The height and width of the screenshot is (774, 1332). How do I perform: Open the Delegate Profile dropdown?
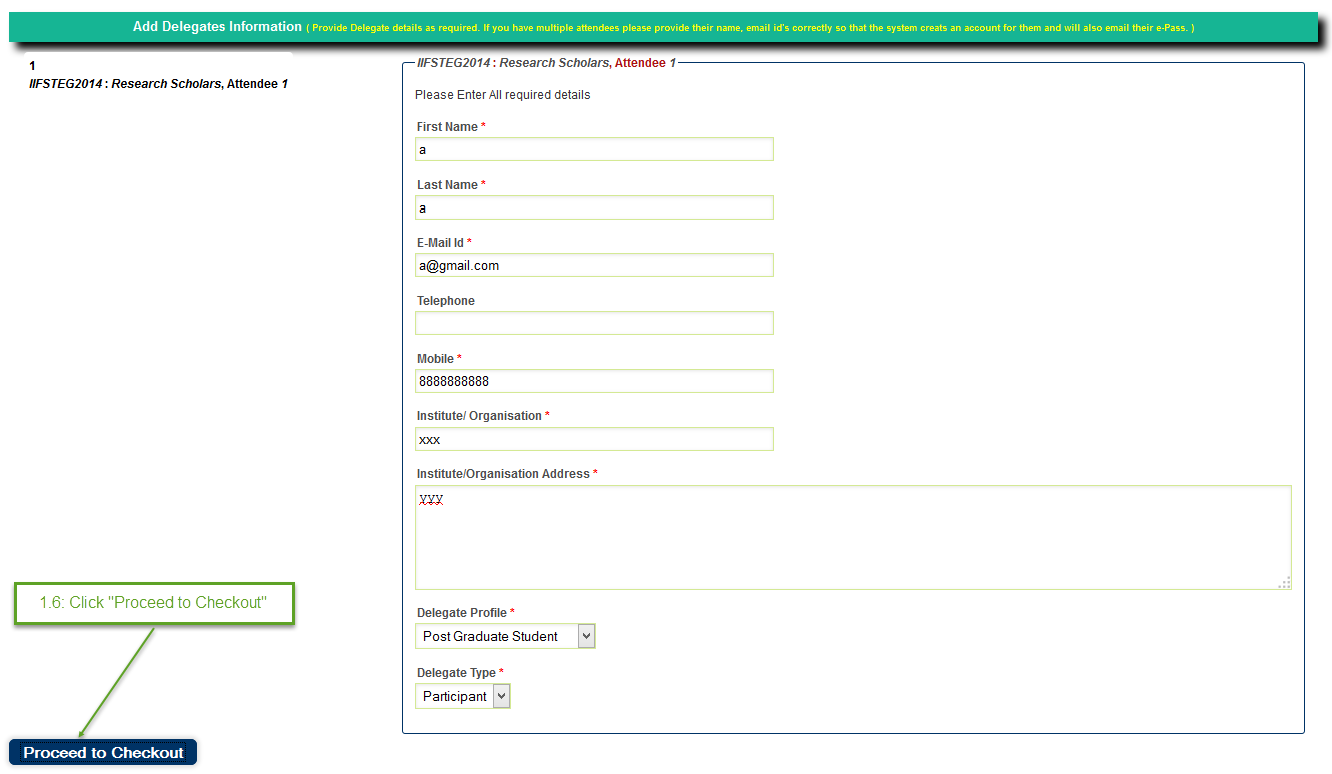505,636
